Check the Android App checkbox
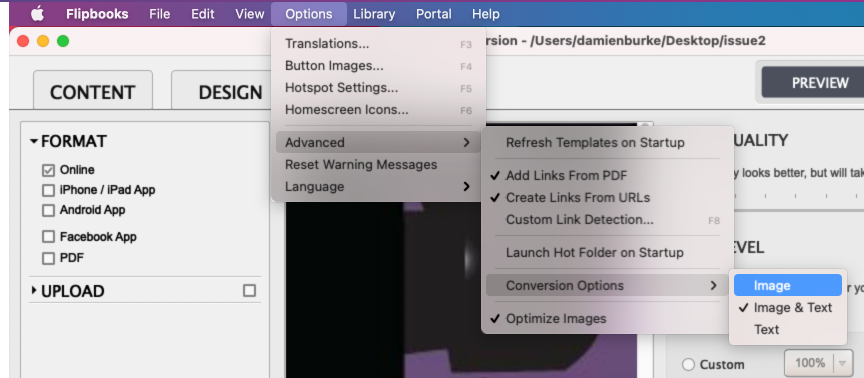 tap(48, 210)
